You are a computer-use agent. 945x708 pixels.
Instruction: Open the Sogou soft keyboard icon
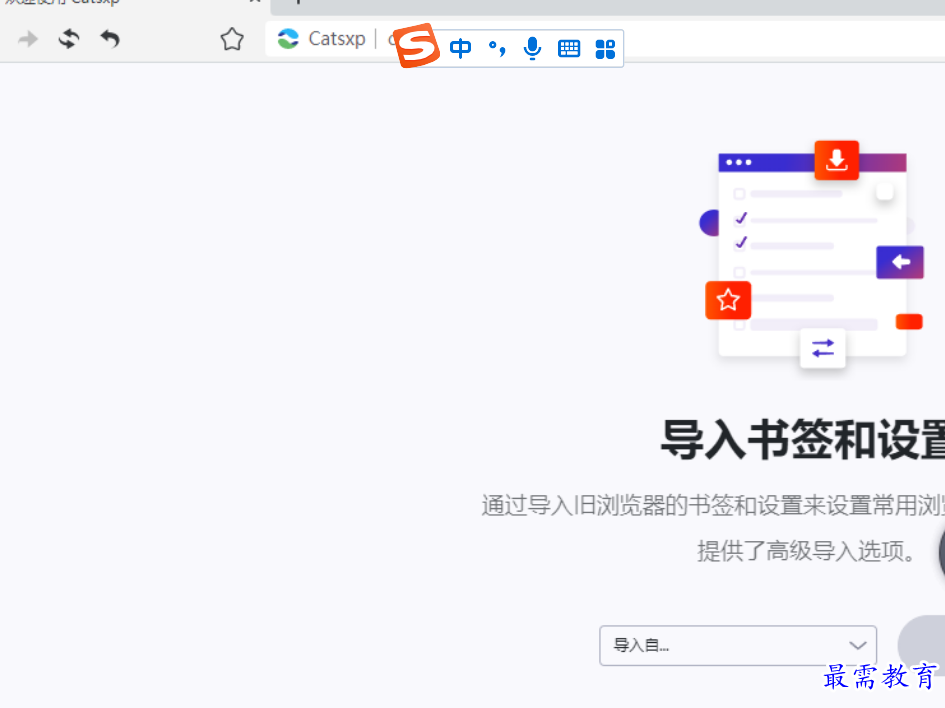tap(568, 47)
